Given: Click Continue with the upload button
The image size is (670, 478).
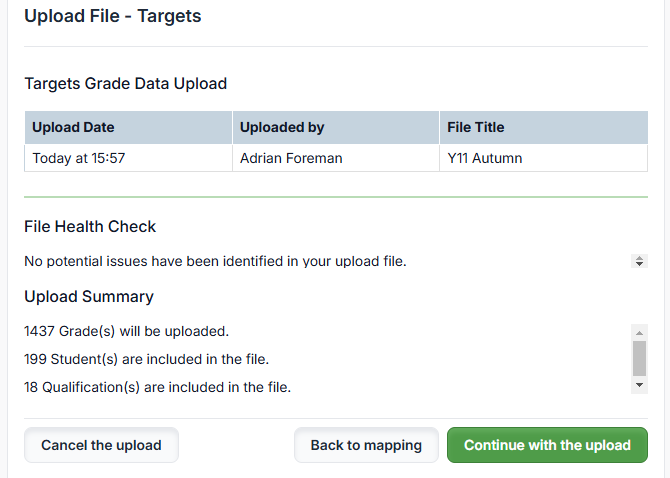Looking at the screenshot, I should (547, 445).
